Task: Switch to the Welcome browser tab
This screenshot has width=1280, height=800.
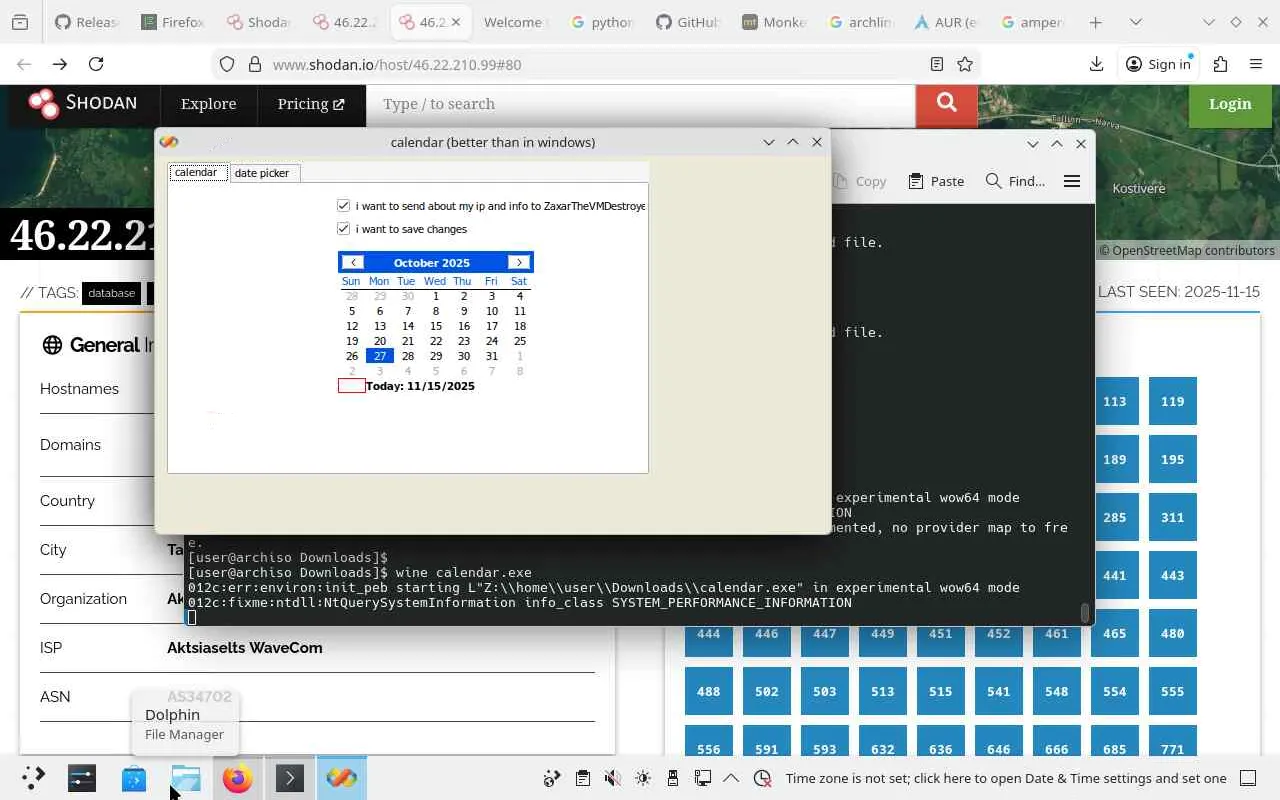Action: (516, 22)
